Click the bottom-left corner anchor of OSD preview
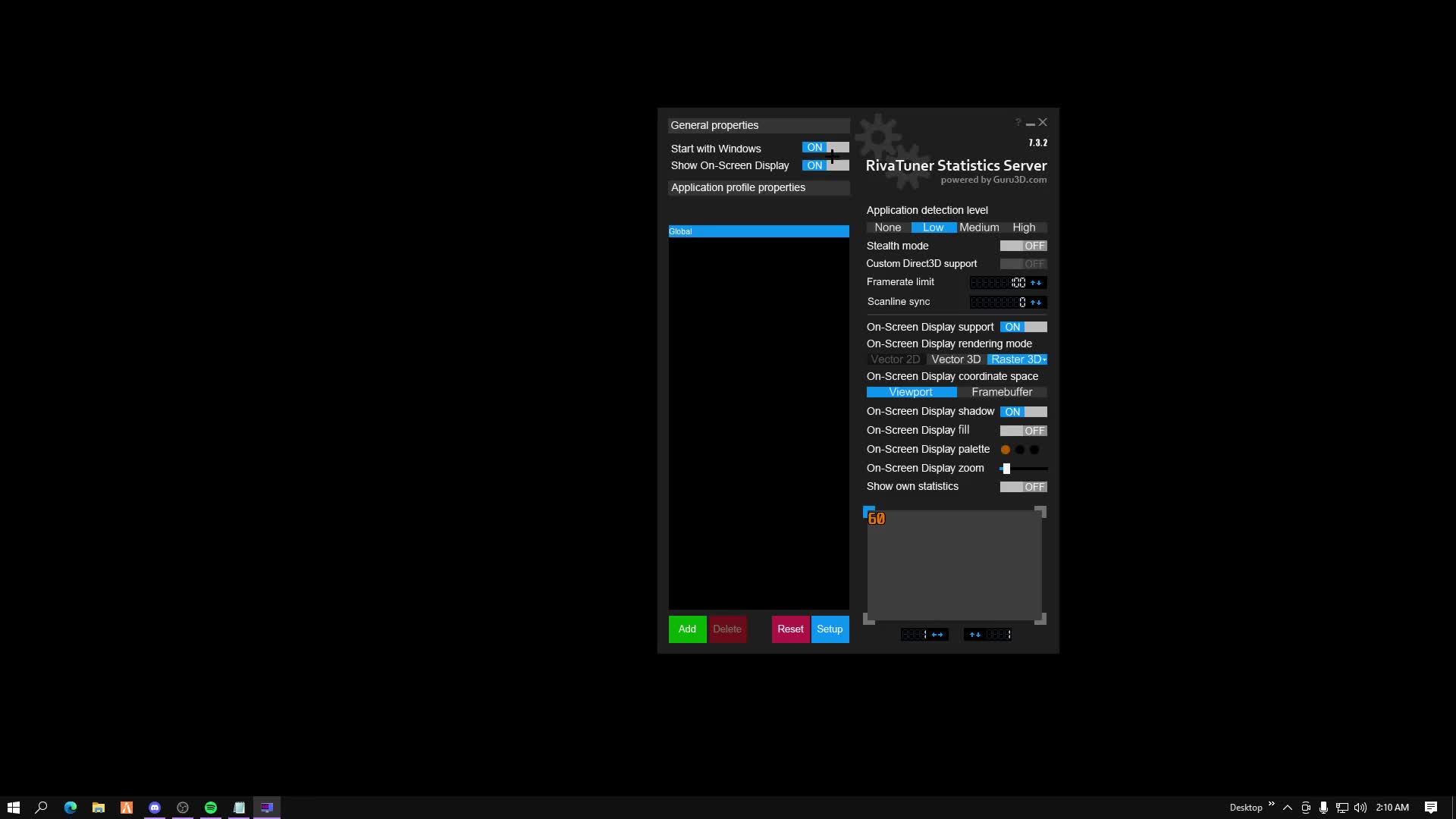 coord(869,620)
